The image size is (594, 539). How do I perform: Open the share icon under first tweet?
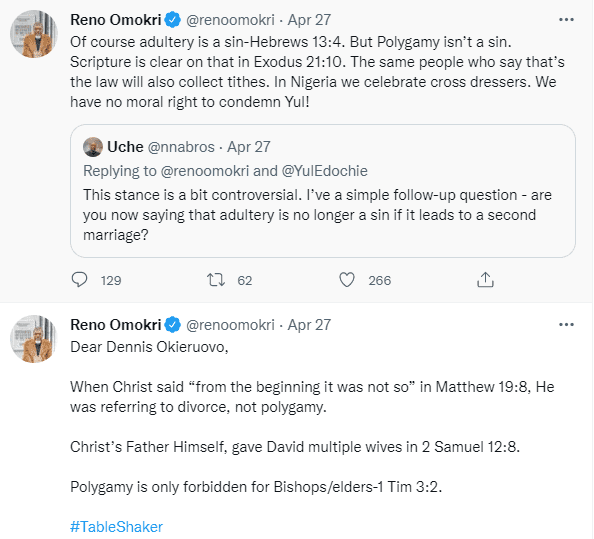(485, 280)
